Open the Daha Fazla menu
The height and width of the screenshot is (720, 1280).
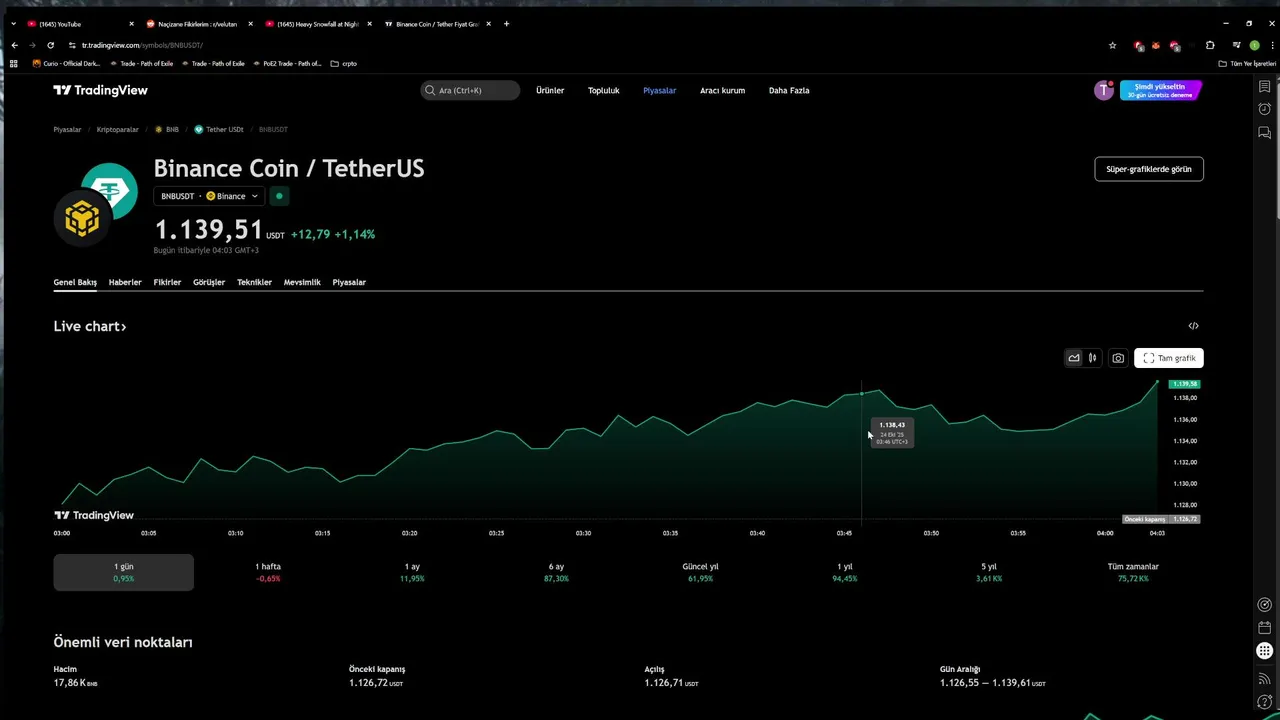[789, 90]
